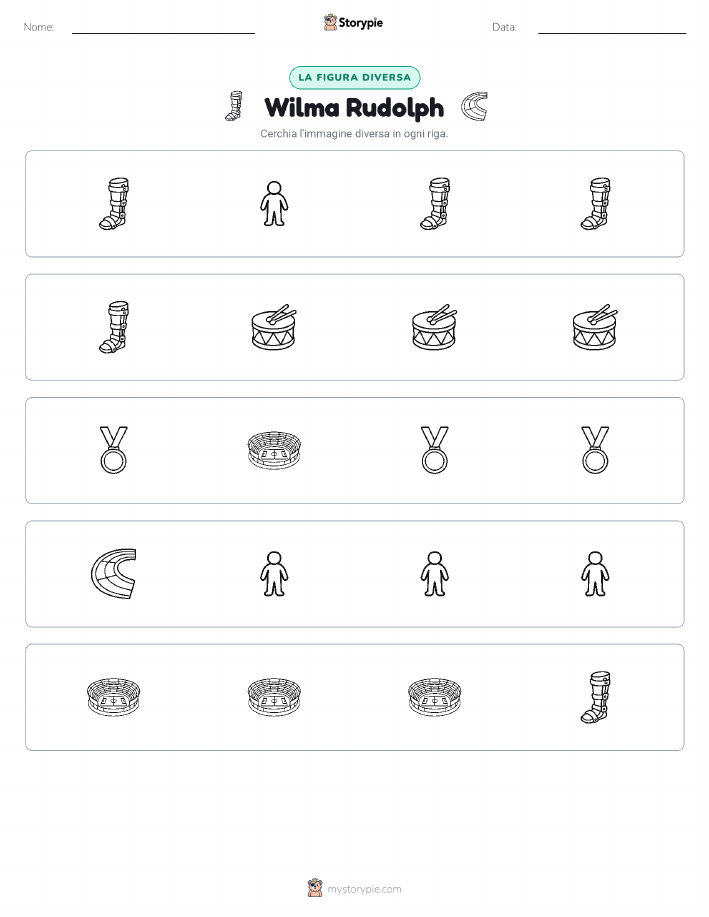The width and height of the screenshot is (709, 917).
Task: Pick the stadium icon among the medals
Action: point(274,450)
